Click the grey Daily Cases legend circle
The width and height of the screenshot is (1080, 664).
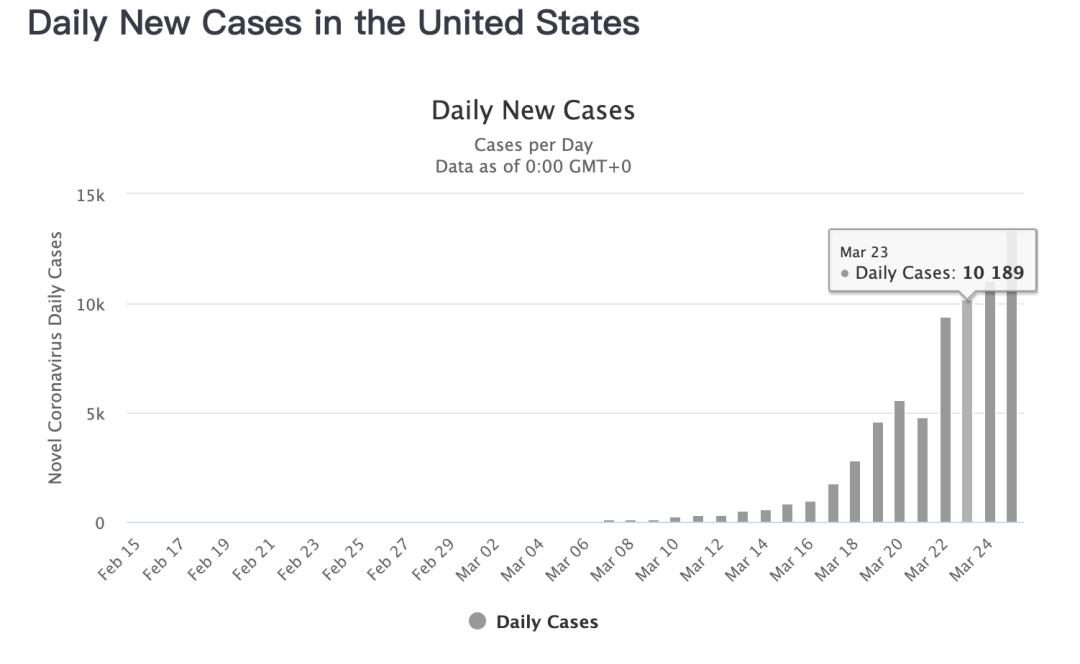[x=477, y=621]
